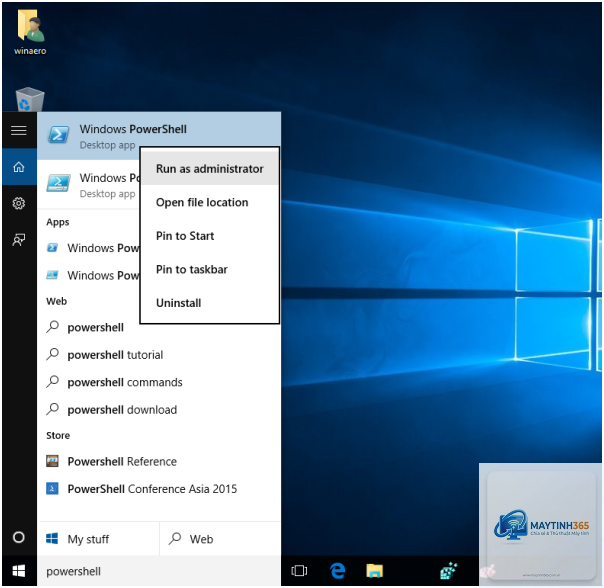
Task: Launch Microsoft Edge from taskbar
Action: point(337,571)
